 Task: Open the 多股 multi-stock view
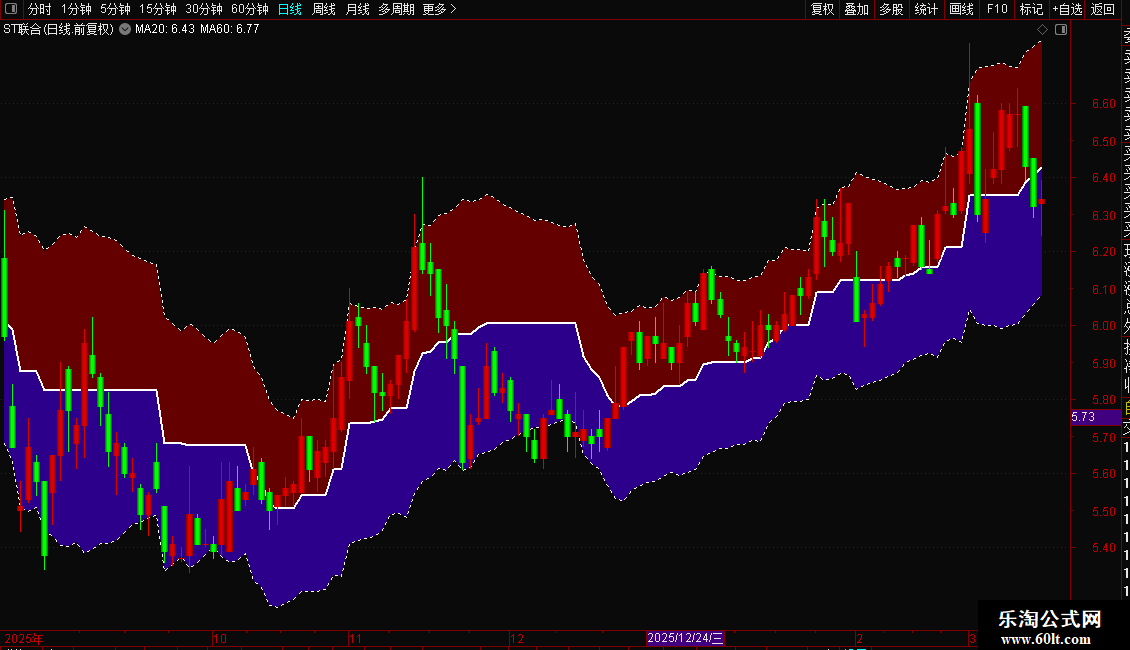point(891,9)
